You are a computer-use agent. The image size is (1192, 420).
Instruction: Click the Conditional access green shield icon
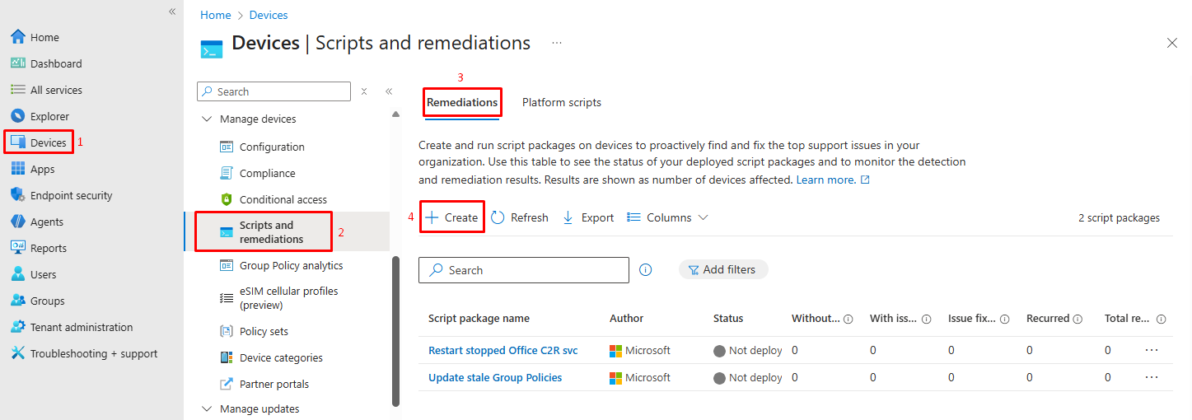226,199
